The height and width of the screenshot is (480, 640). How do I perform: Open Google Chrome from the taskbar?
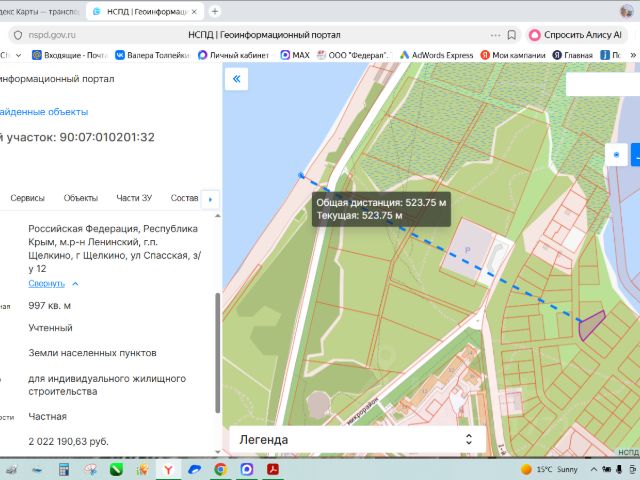[x=220, y=470]
